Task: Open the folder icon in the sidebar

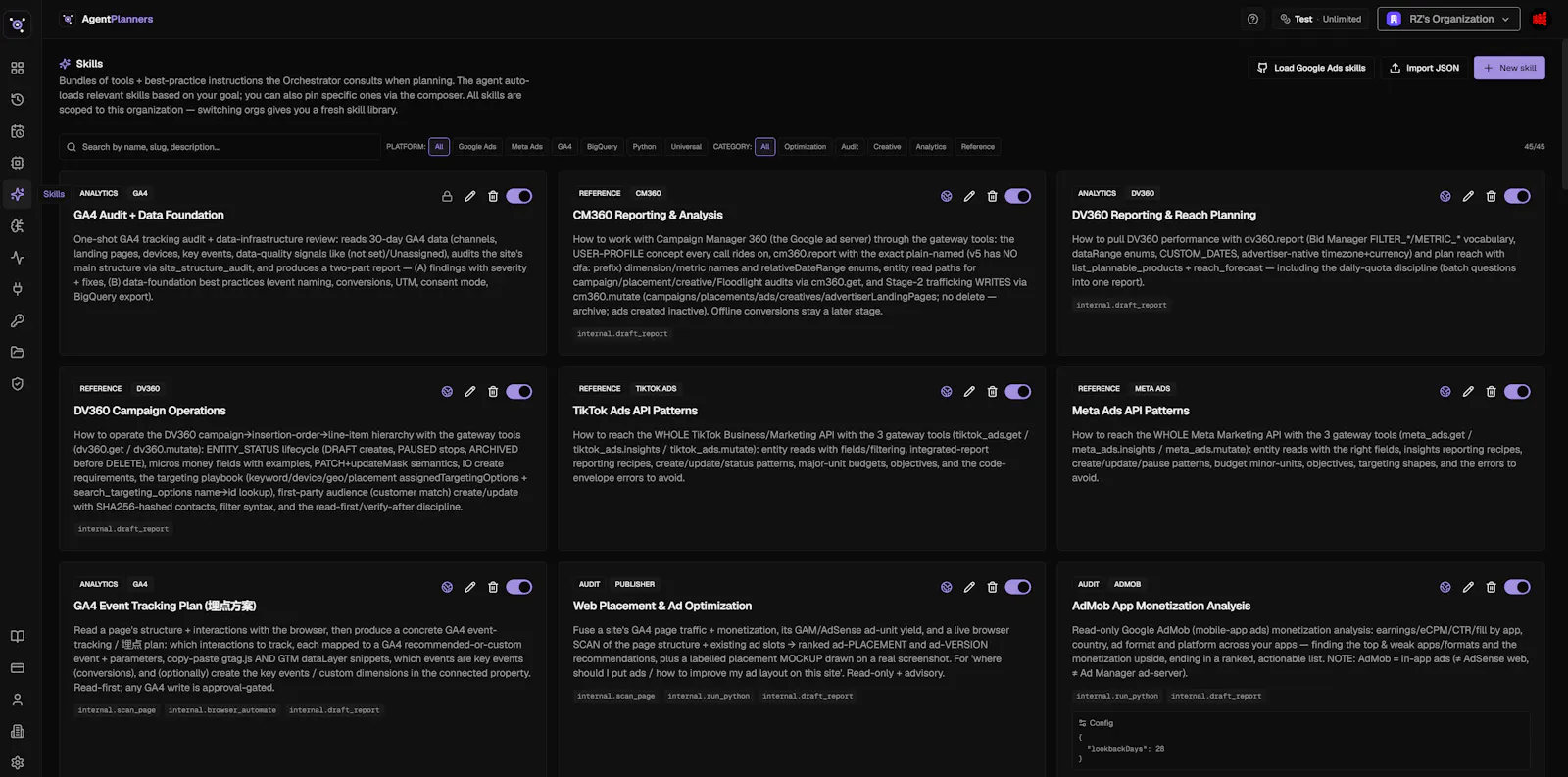Action: pos(18,353)
